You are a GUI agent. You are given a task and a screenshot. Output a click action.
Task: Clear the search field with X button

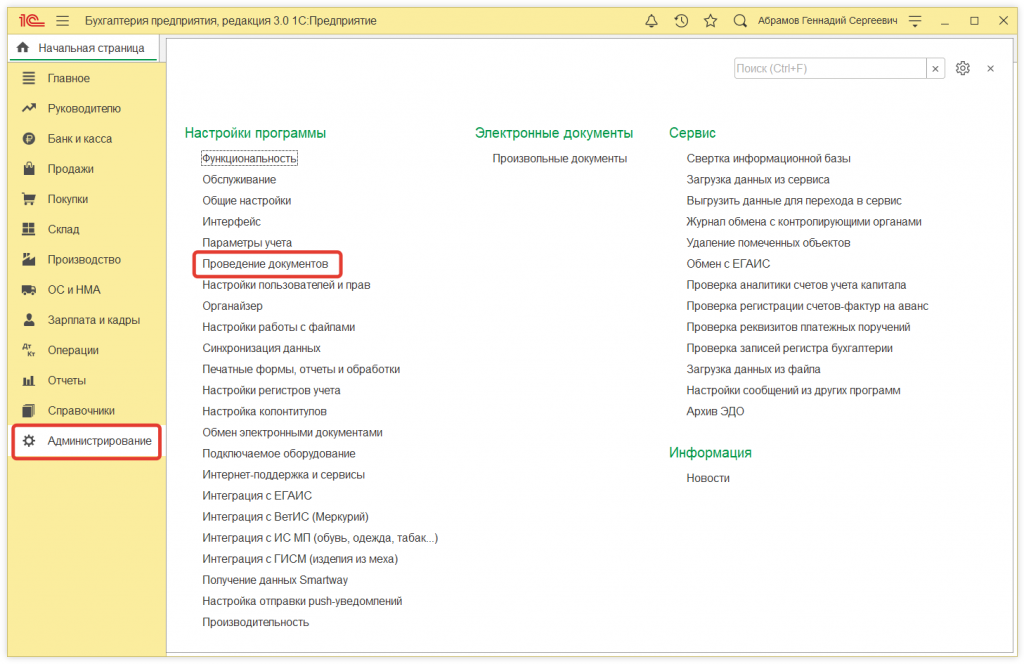coord(936,68)
